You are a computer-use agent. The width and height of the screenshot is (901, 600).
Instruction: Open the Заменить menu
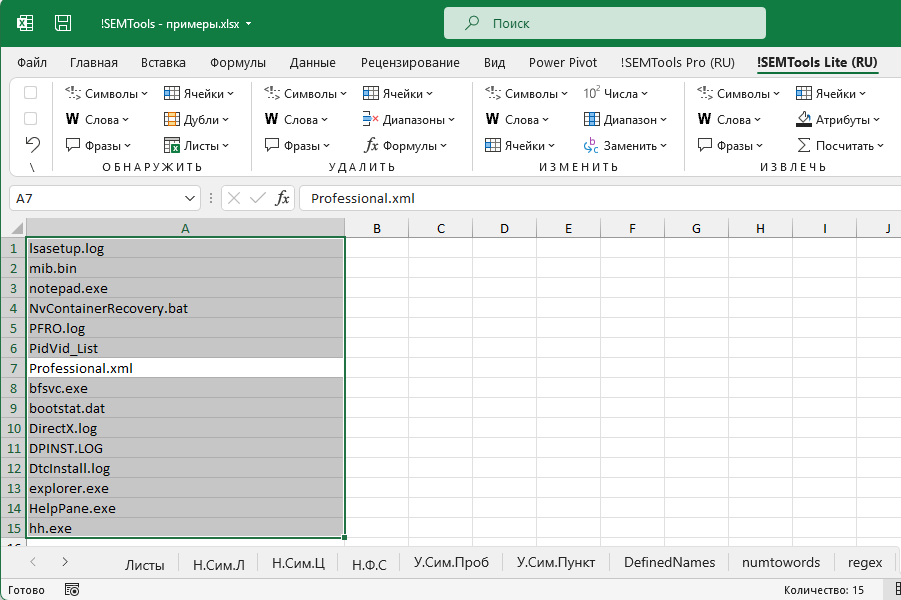point(625,145)
